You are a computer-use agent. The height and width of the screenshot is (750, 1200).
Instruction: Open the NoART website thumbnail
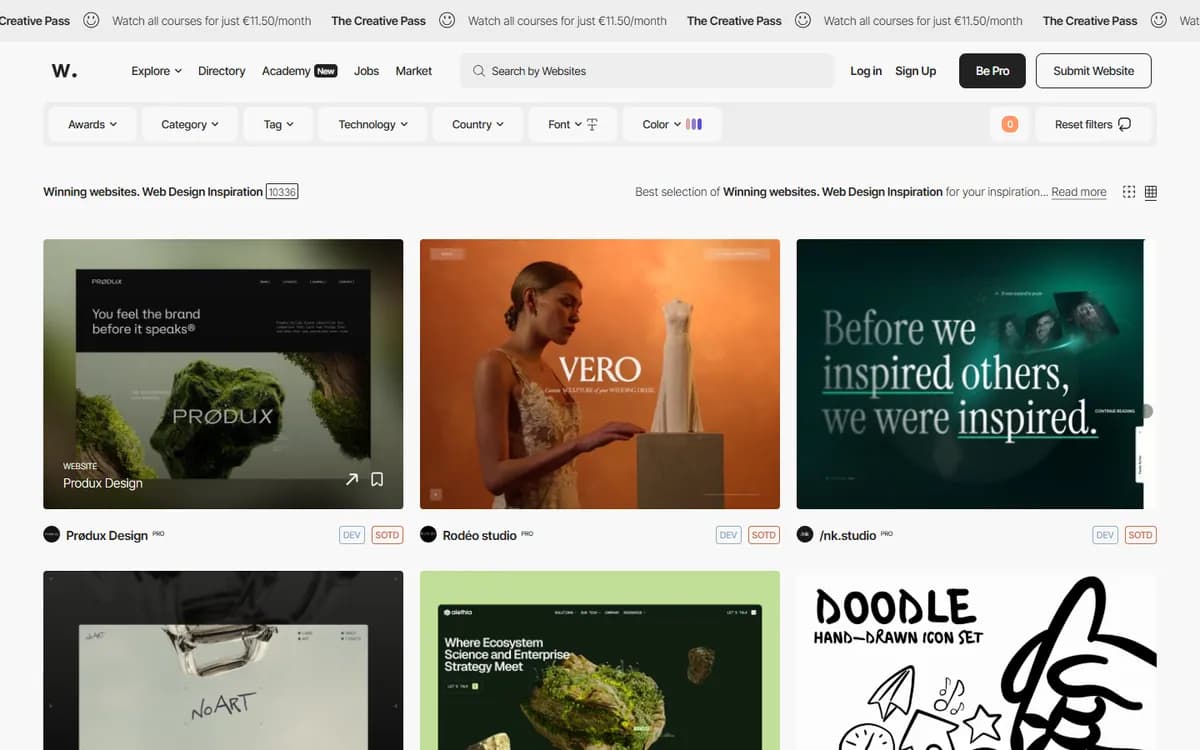tap(224, 660)
